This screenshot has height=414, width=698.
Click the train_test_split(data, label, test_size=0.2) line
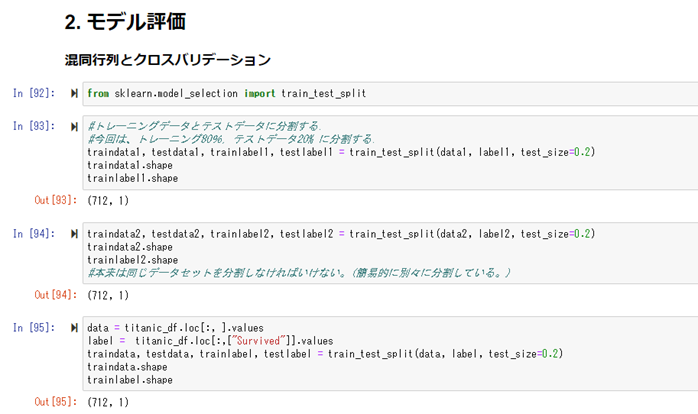click(x=325, y=354)
